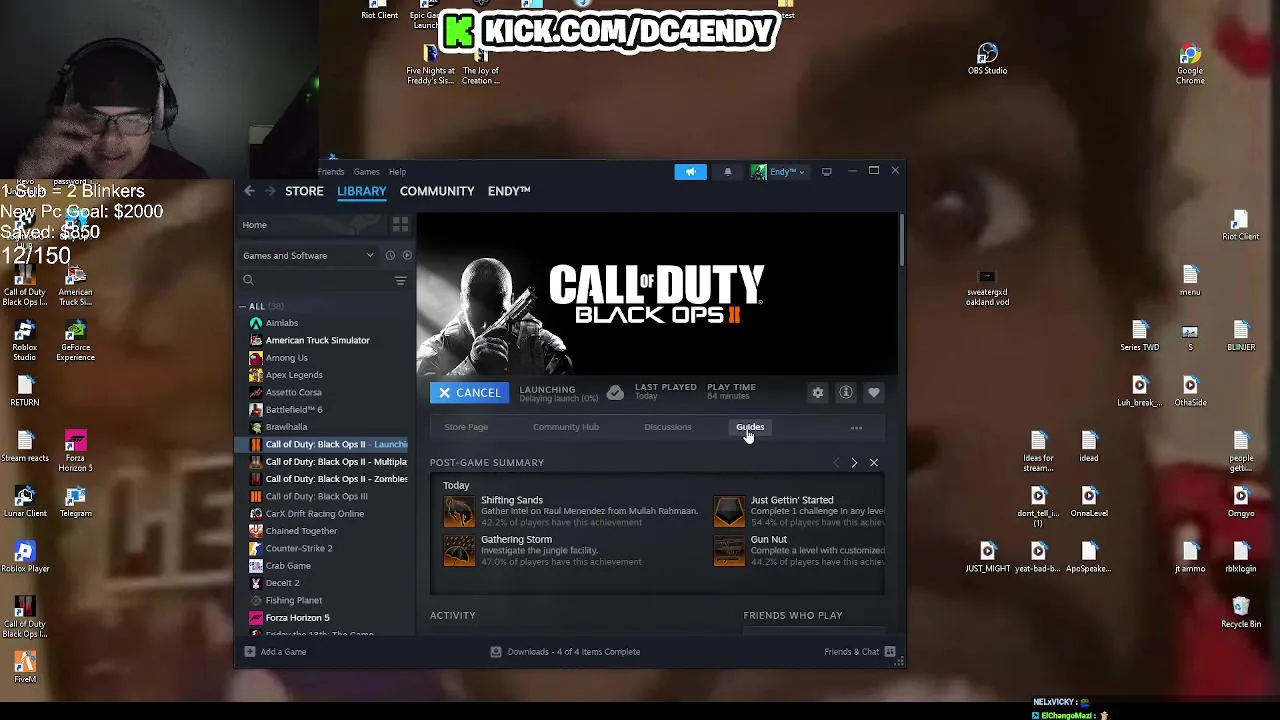Click the Steam announcements megaphone icon

[690, 172]
